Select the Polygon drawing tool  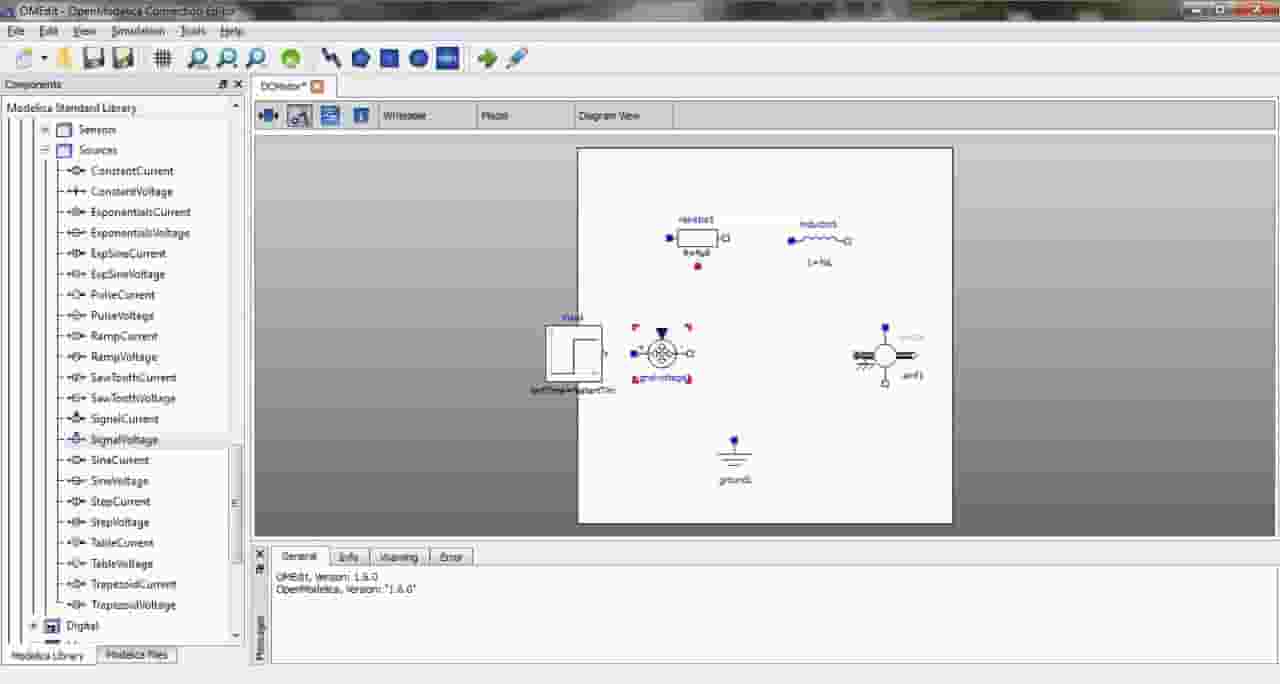coord(360,58)
